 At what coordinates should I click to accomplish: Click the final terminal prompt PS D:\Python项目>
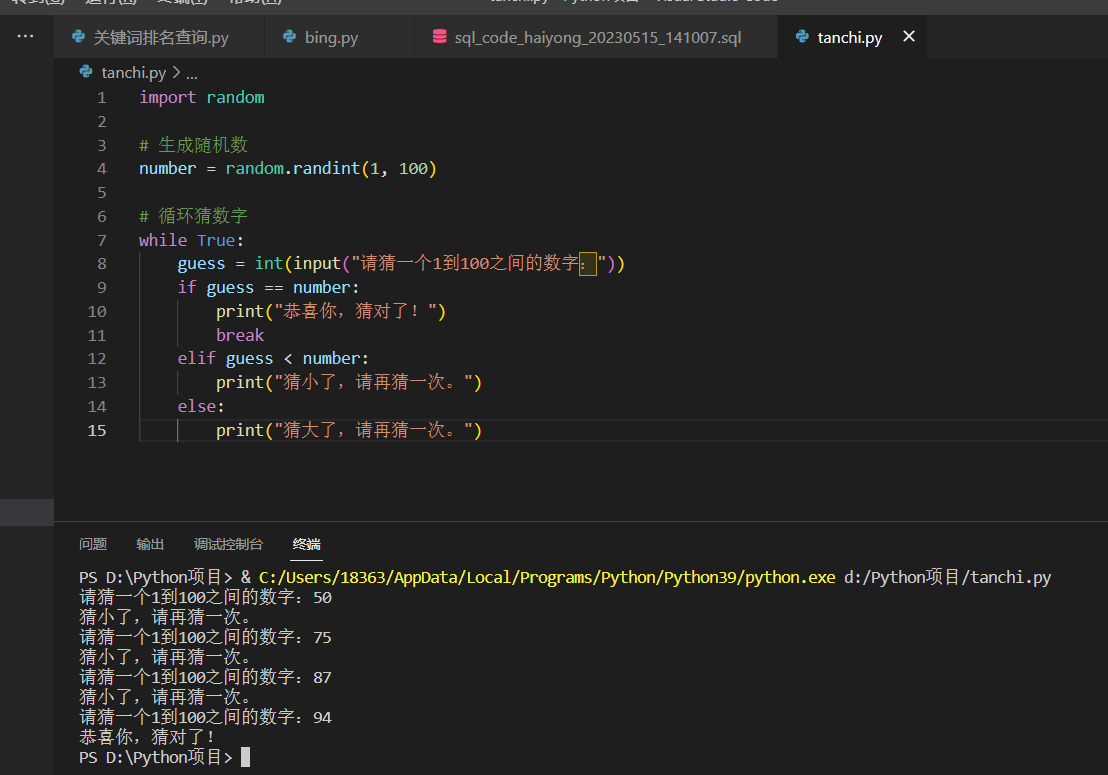coord(155,757)
